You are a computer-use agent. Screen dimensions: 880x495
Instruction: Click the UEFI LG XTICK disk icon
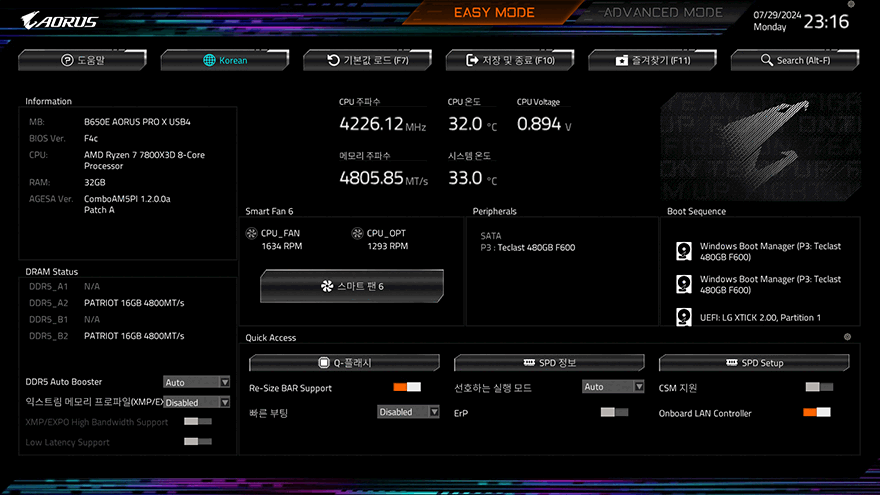(684, 317)
